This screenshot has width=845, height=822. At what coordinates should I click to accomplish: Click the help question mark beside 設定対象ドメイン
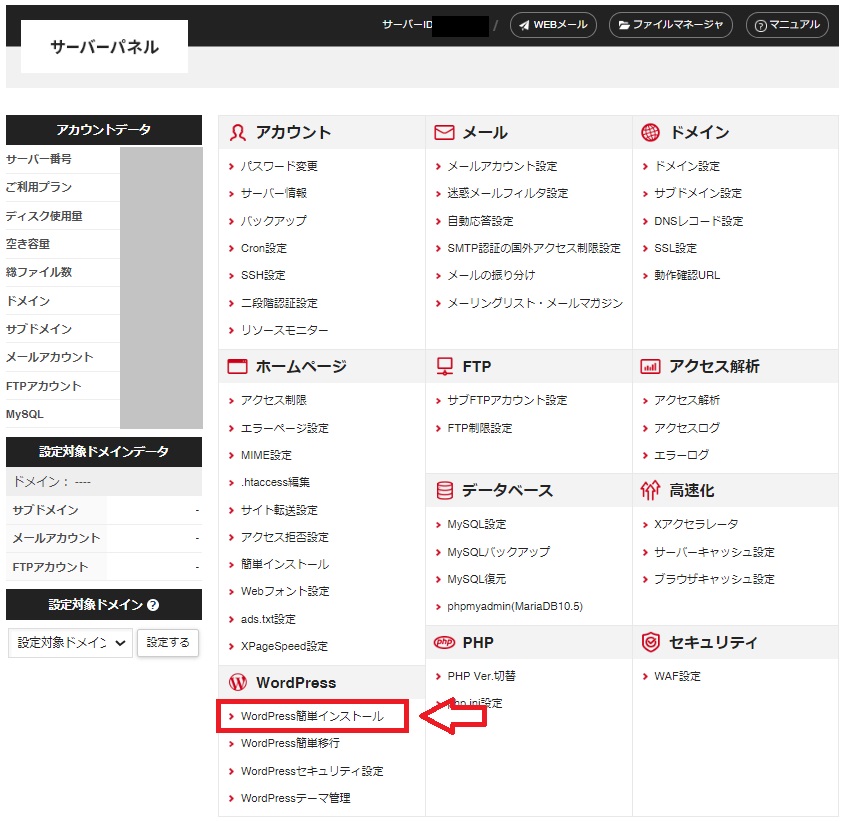(x=153, y=605)
